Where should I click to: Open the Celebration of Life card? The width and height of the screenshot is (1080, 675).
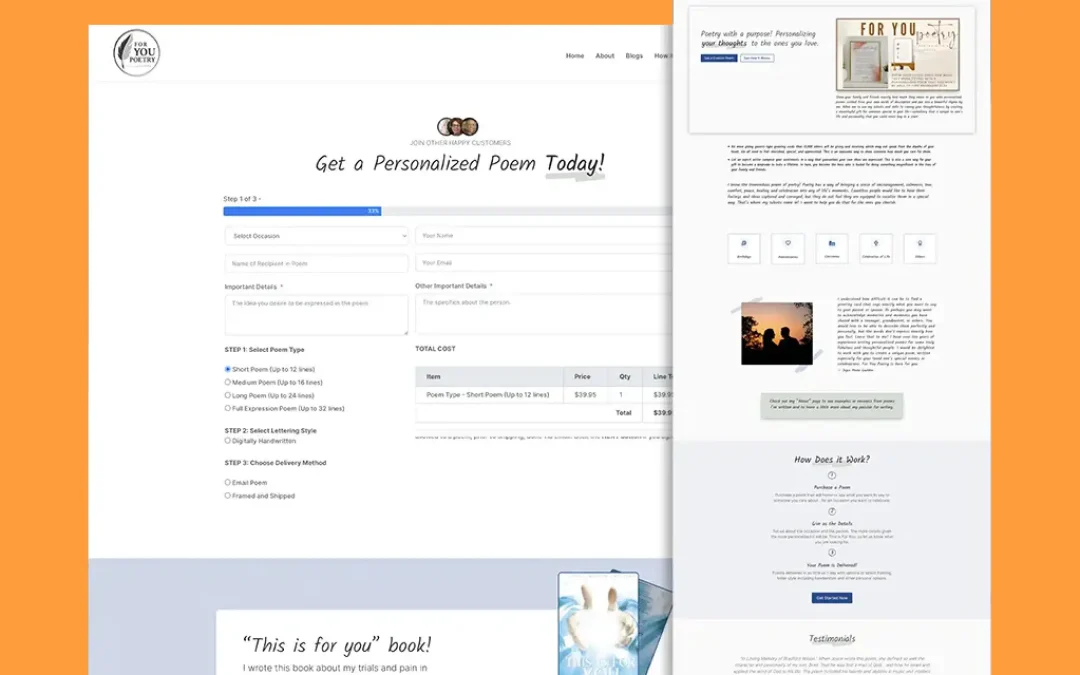875,248
